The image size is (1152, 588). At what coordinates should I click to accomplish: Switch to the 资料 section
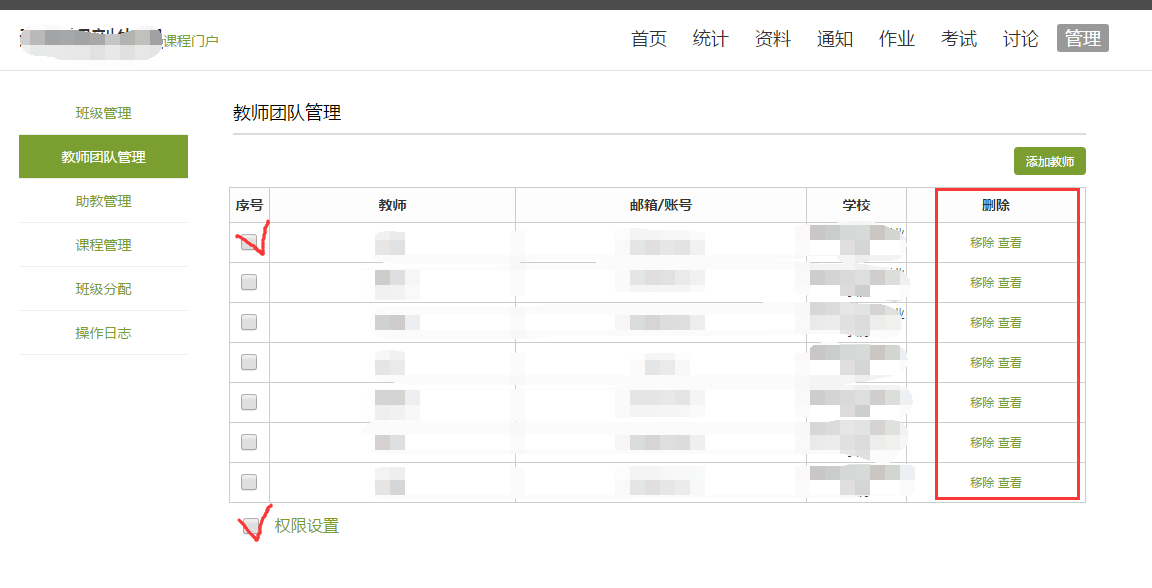click(x=773, y=39)
